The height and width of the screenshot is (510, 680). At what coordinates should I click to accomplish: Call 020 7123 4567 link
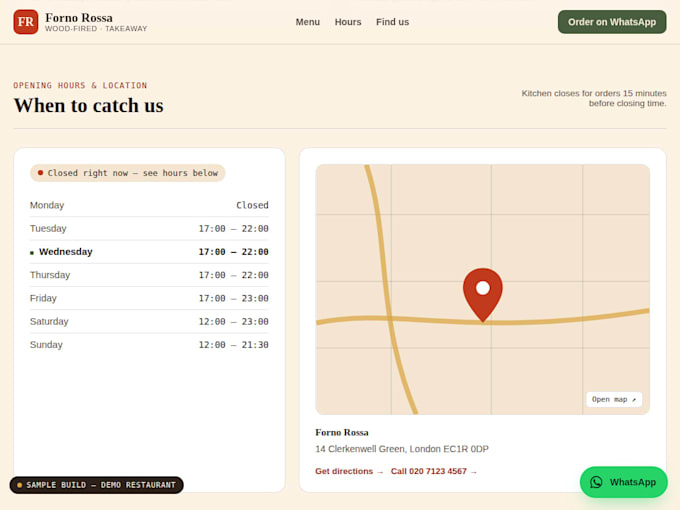[434, 471]
